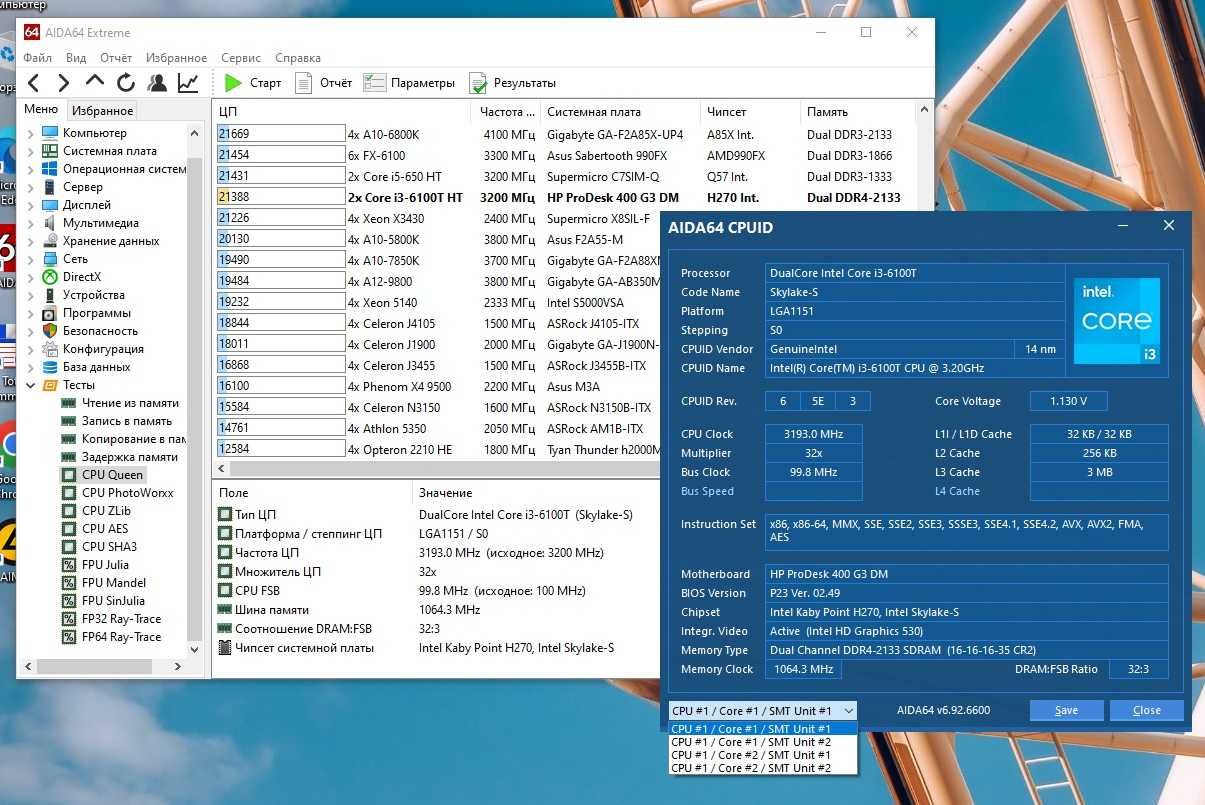Expand the Сеть tree node arrow
Screen dimensions: 1205x805
[x=30, y=259]
